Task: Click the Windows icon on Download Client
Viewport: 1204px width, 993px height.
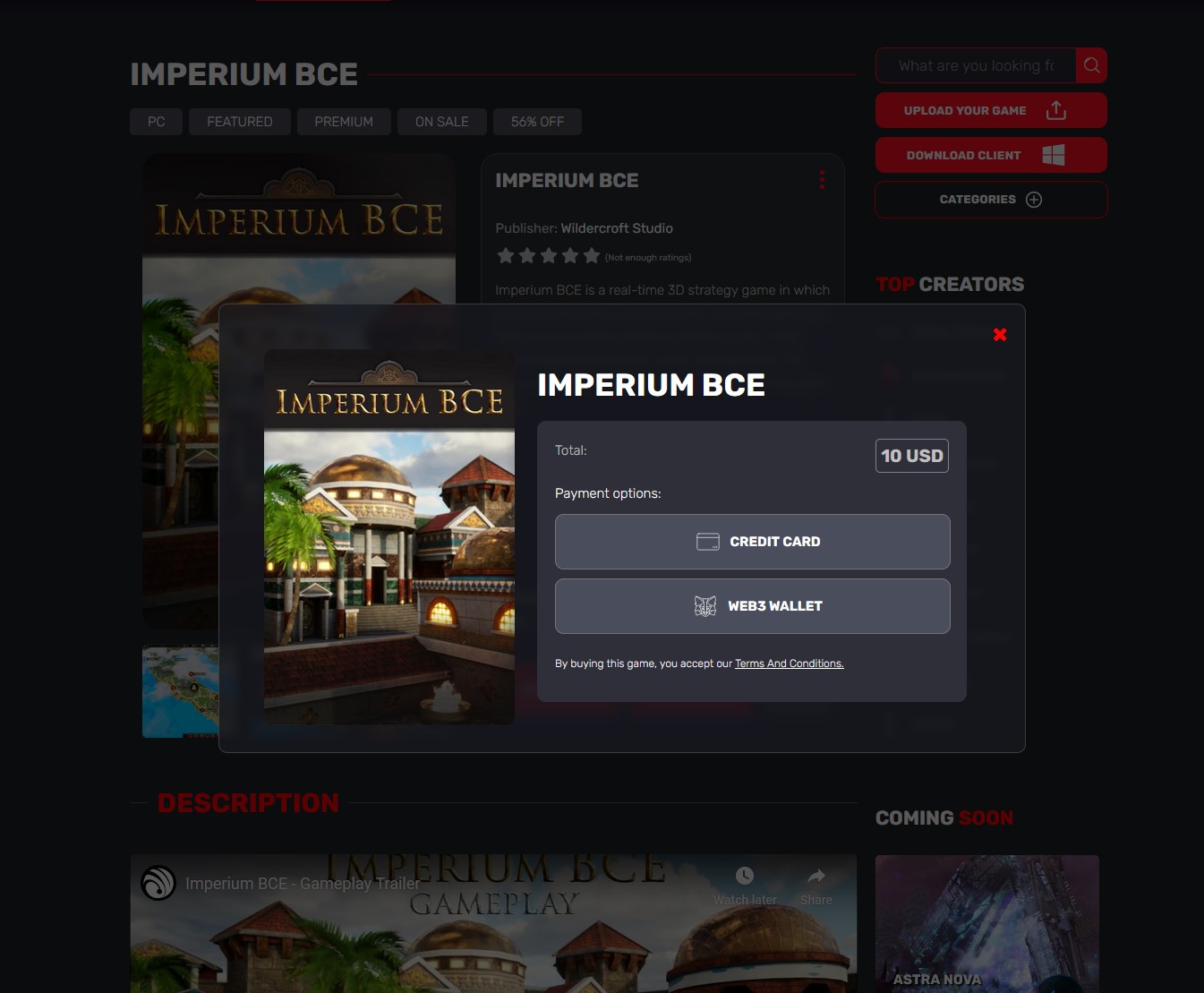Action: click(x=1054, y=154)
